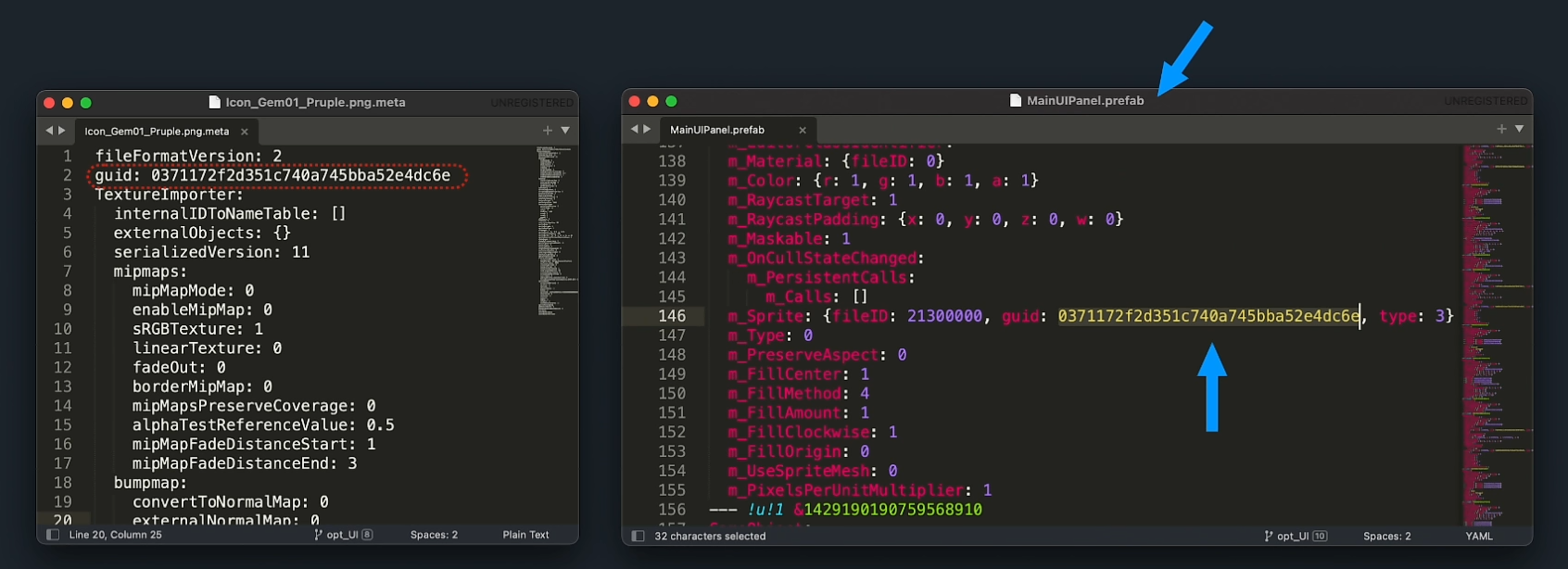The height and width of the screenshot is (569, 1568).
Task: Click forward tab arrow in MainUIPanel.prefab window
Action: (647, 129)
